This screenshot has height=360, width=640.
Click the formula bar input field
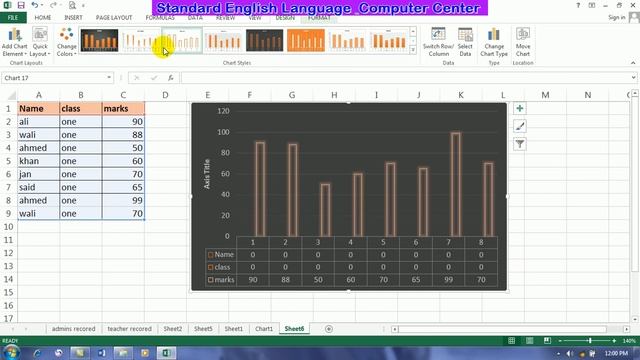pos(405,78)
